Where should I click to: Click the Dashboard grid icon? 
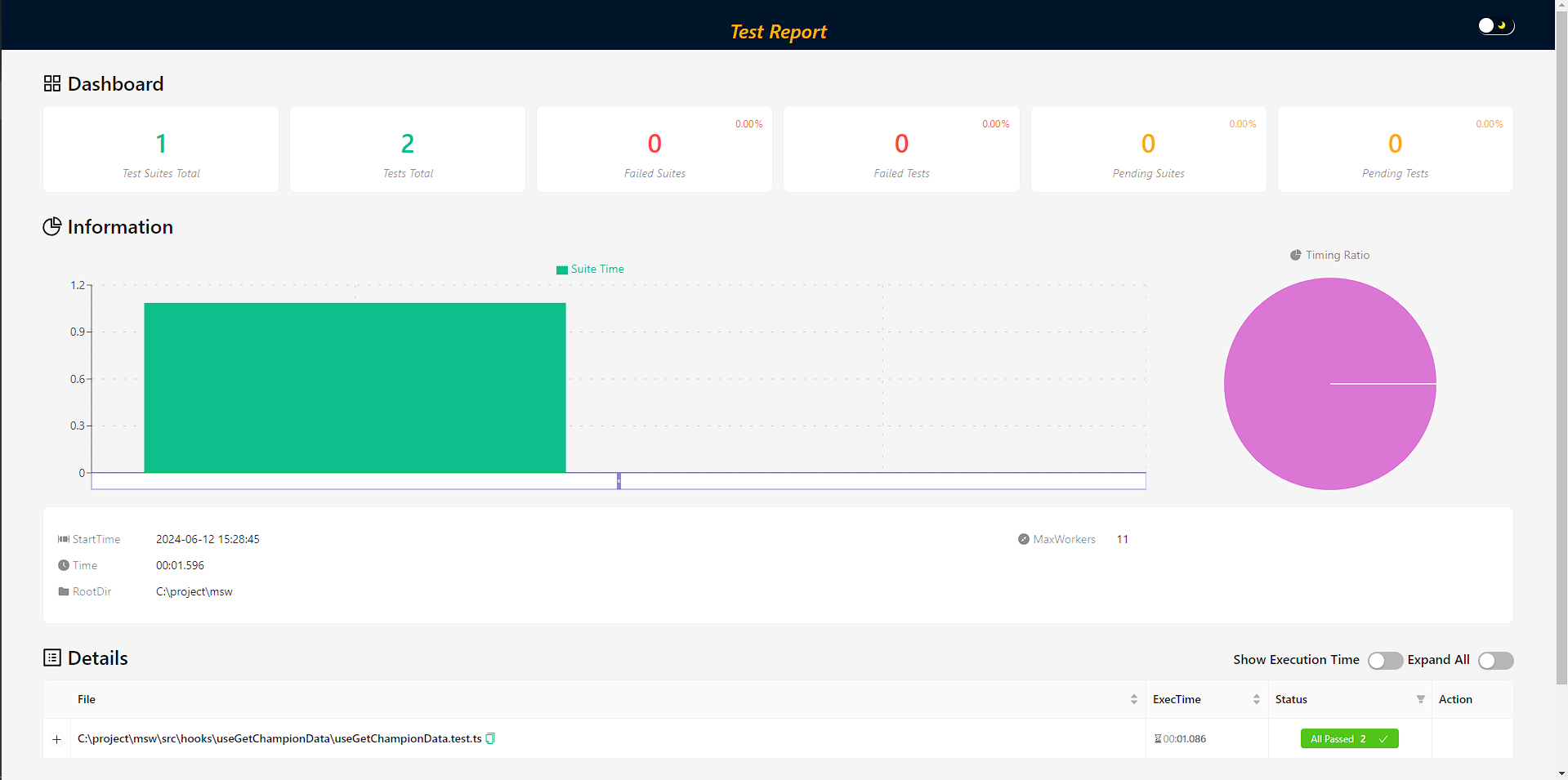pyautogui.click(x=52, y=83)
